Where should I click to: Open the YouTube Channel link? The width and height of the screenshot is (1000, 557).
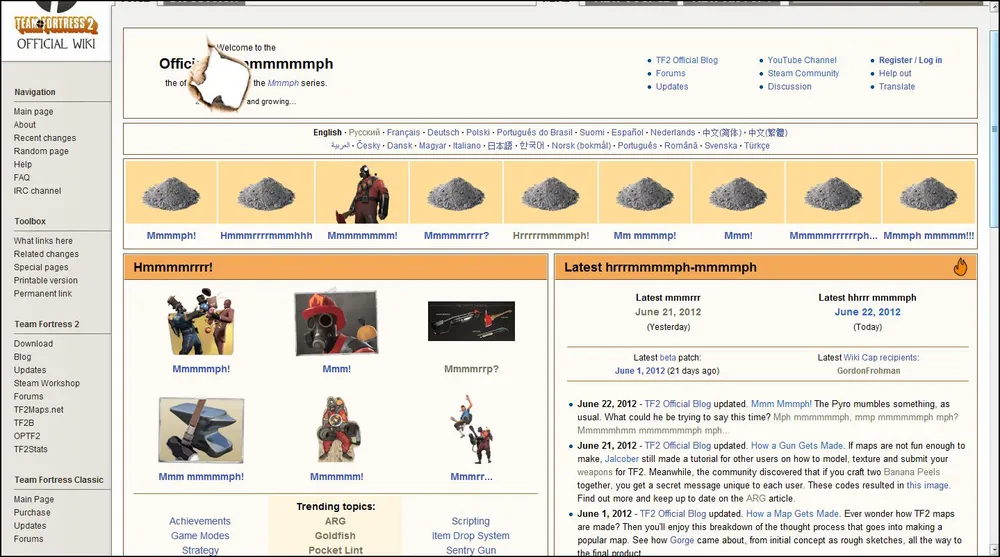[802, 60]
